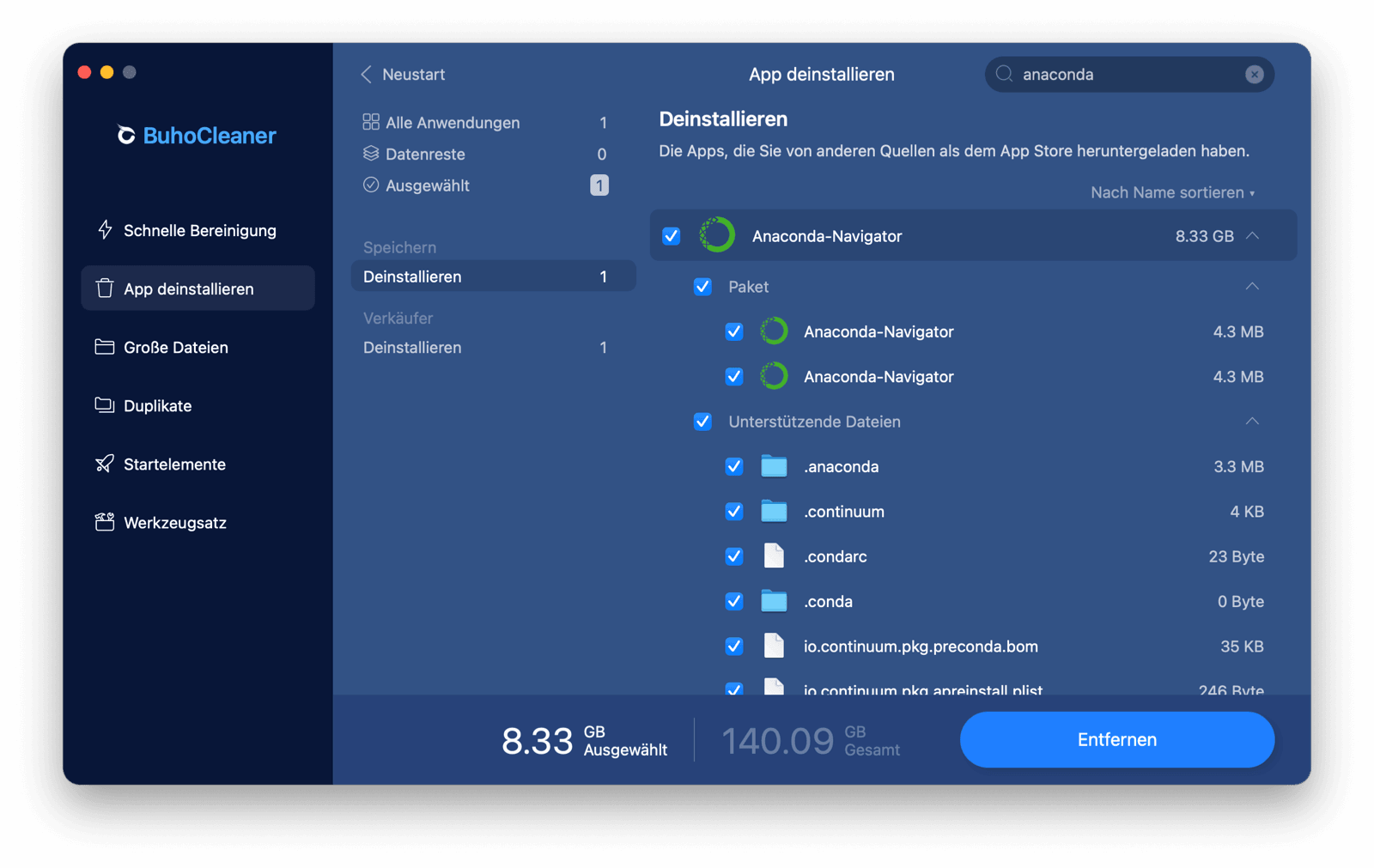
Task: Click the Duplikate folders icon
Action: 105,404
